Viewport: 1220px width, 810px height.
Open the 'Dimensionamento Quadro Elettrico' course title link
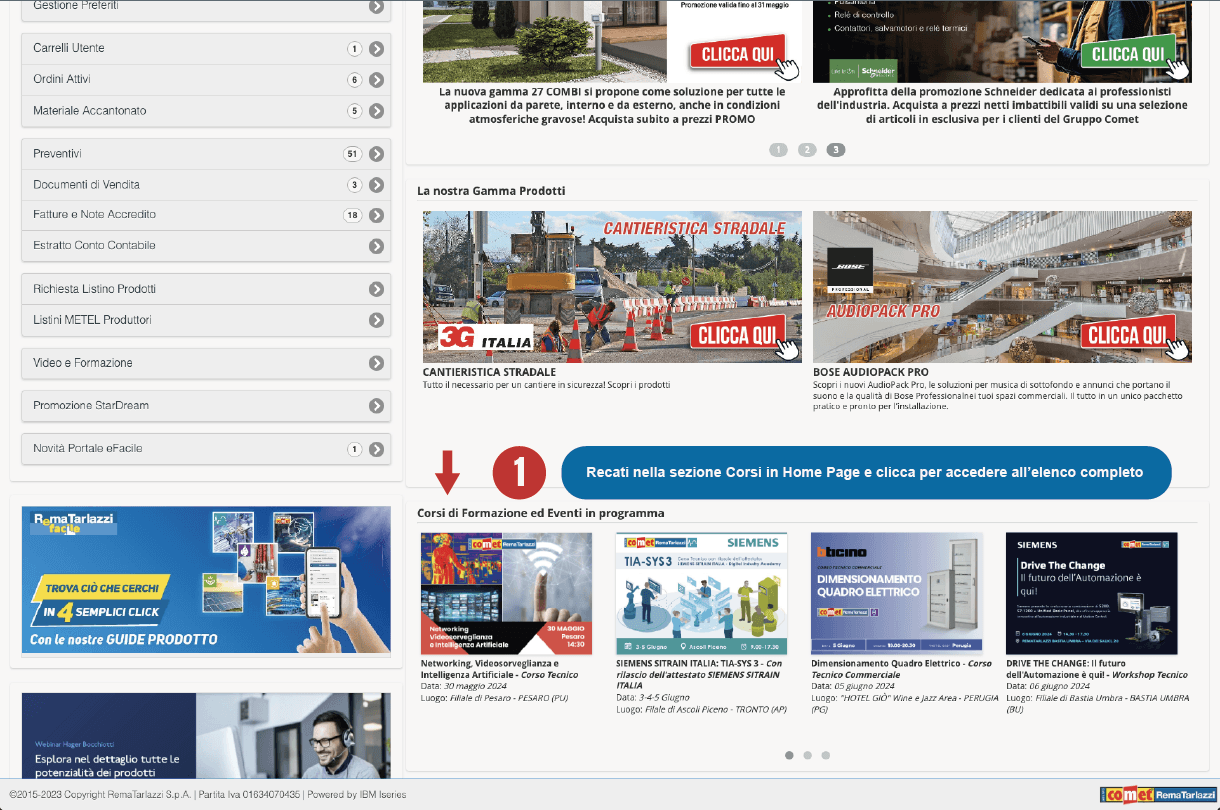(x=901, y=669)
